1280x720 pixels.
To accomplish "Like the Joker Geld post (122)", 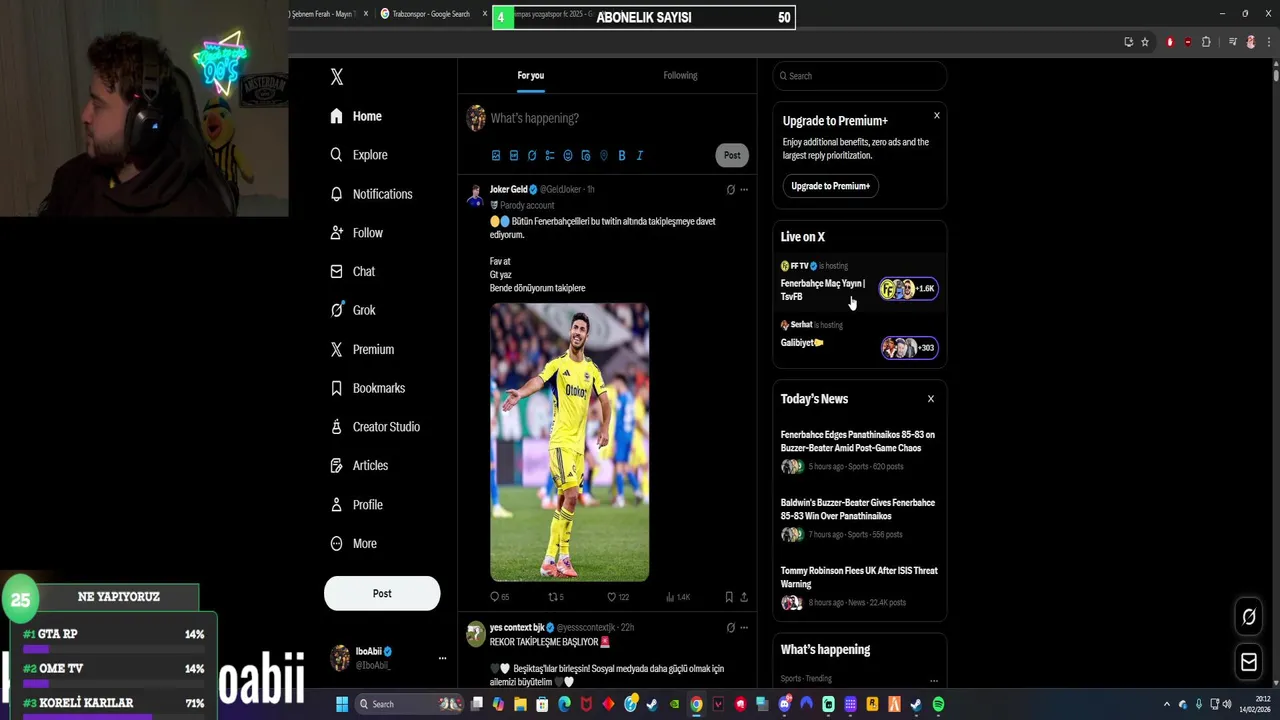I will tap(618, 597).
